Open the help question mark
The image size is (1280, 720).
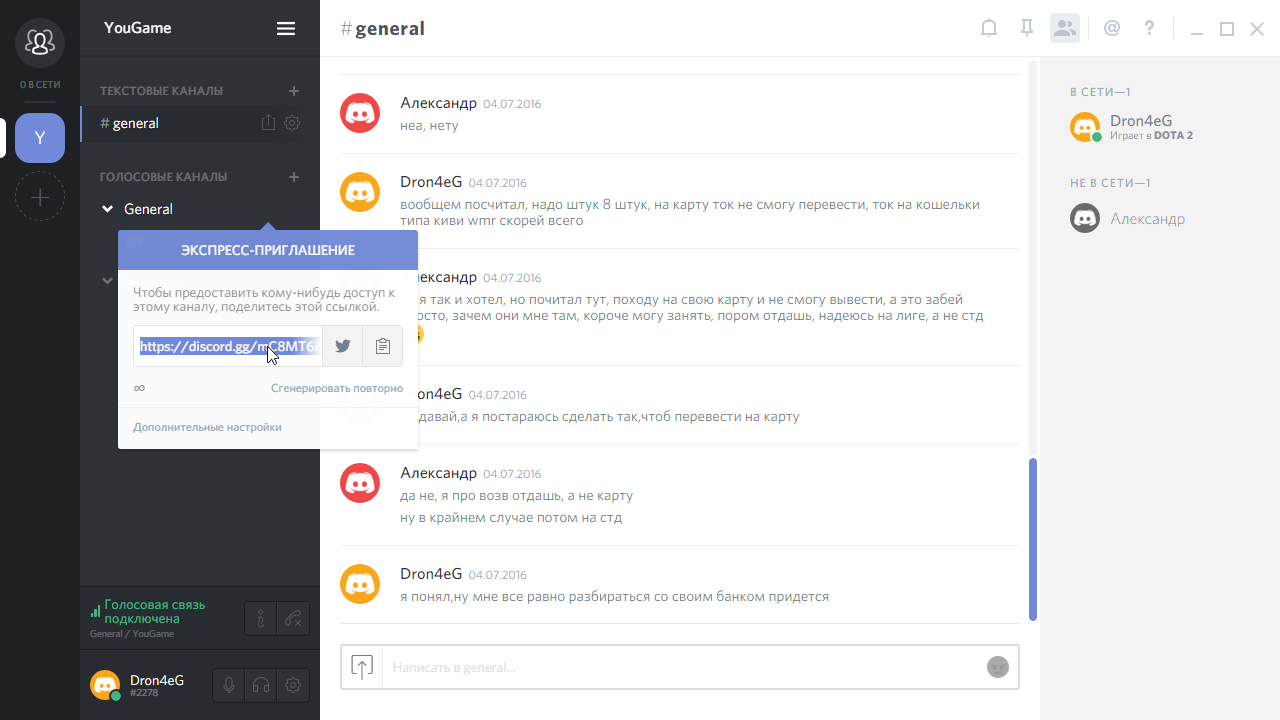pyautogui.click(x=1150, y=29)
